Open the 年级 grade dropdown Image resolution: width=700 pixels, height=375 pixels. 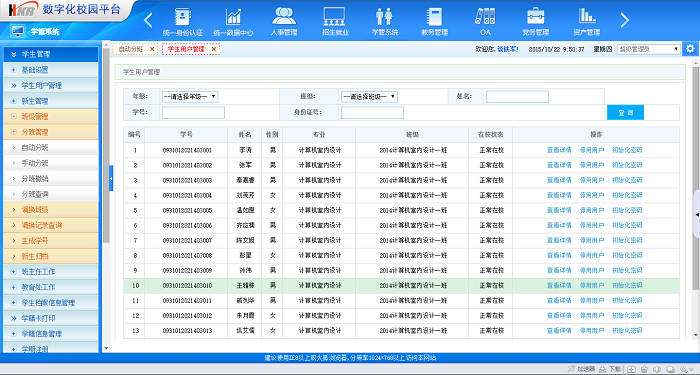point(190,96)
